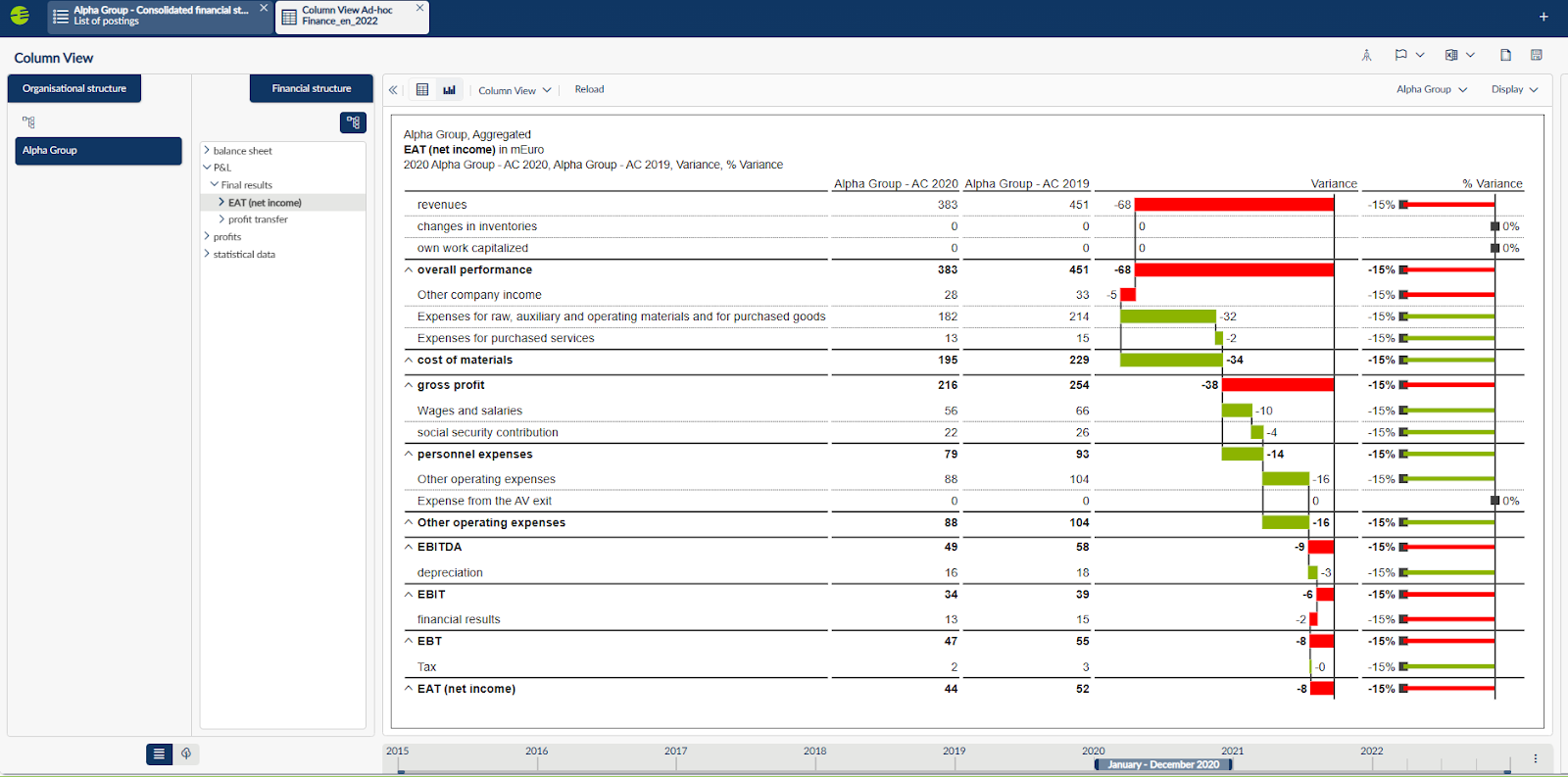
Task: Switch to bar chart view icon
Action: click(x=449, y=89)
